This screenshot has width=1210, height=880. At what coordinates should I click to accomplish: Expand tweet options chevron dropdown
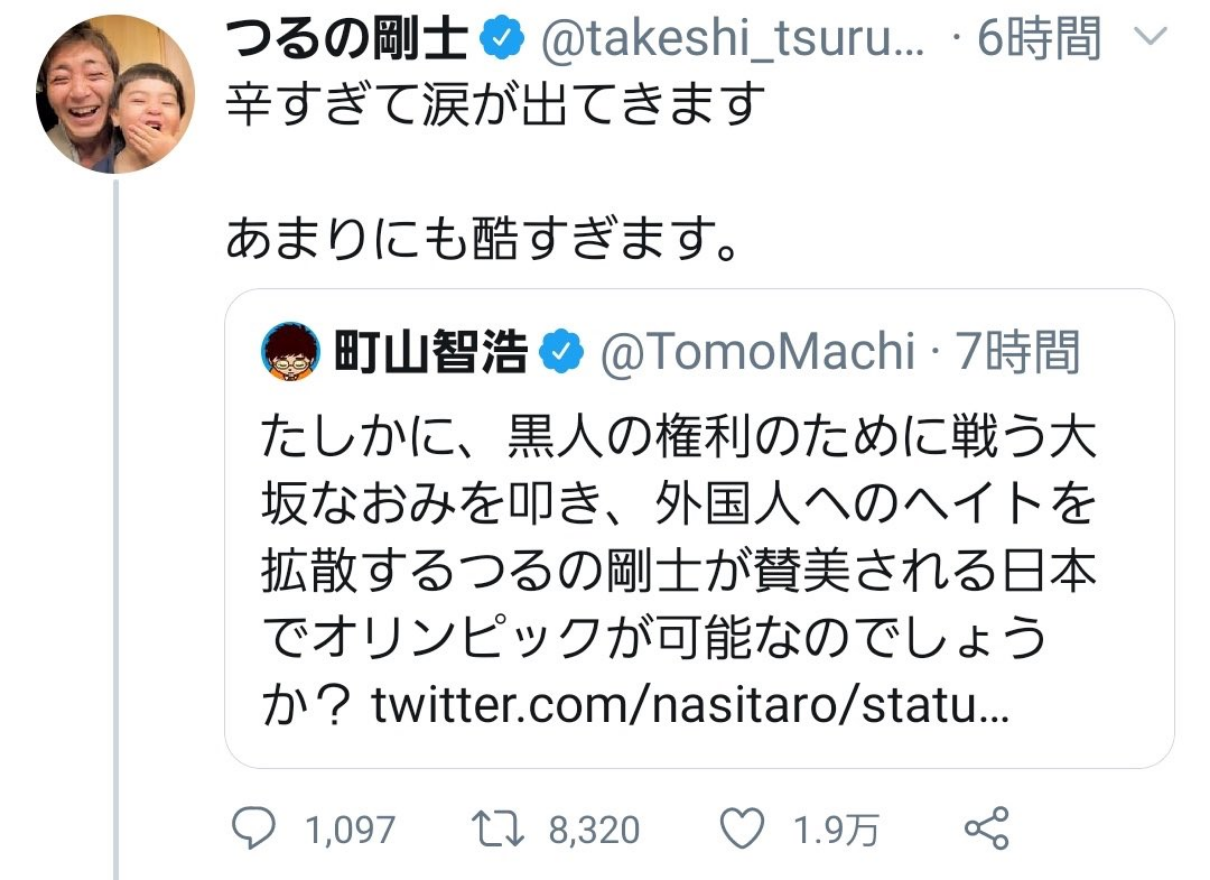[1153, 38]
